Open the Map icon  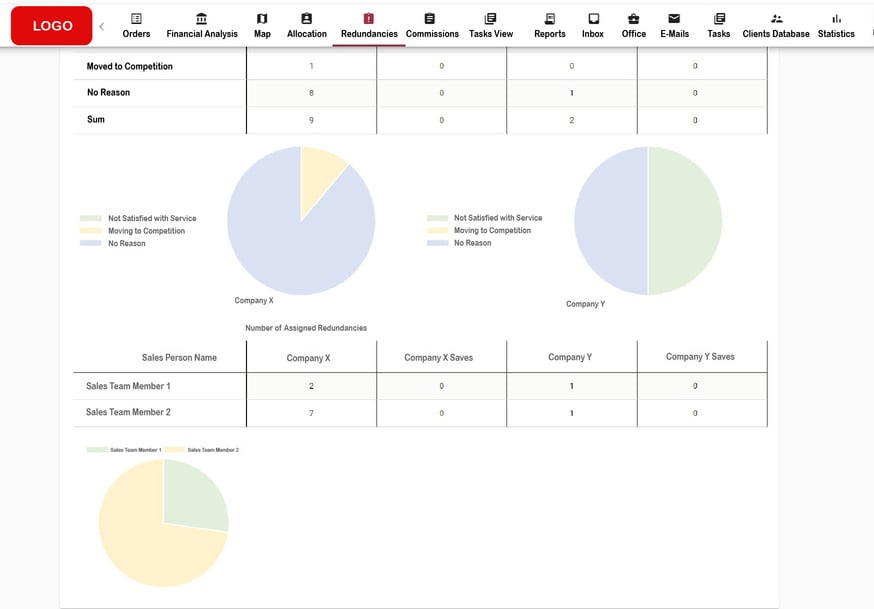[262, 19]
